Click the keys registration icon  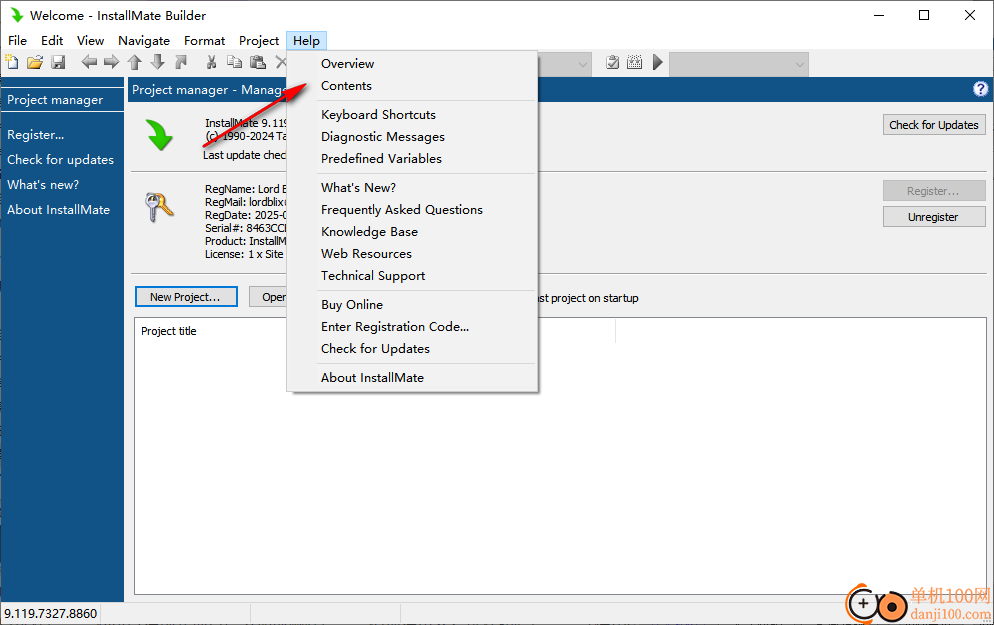pos(159,207)
